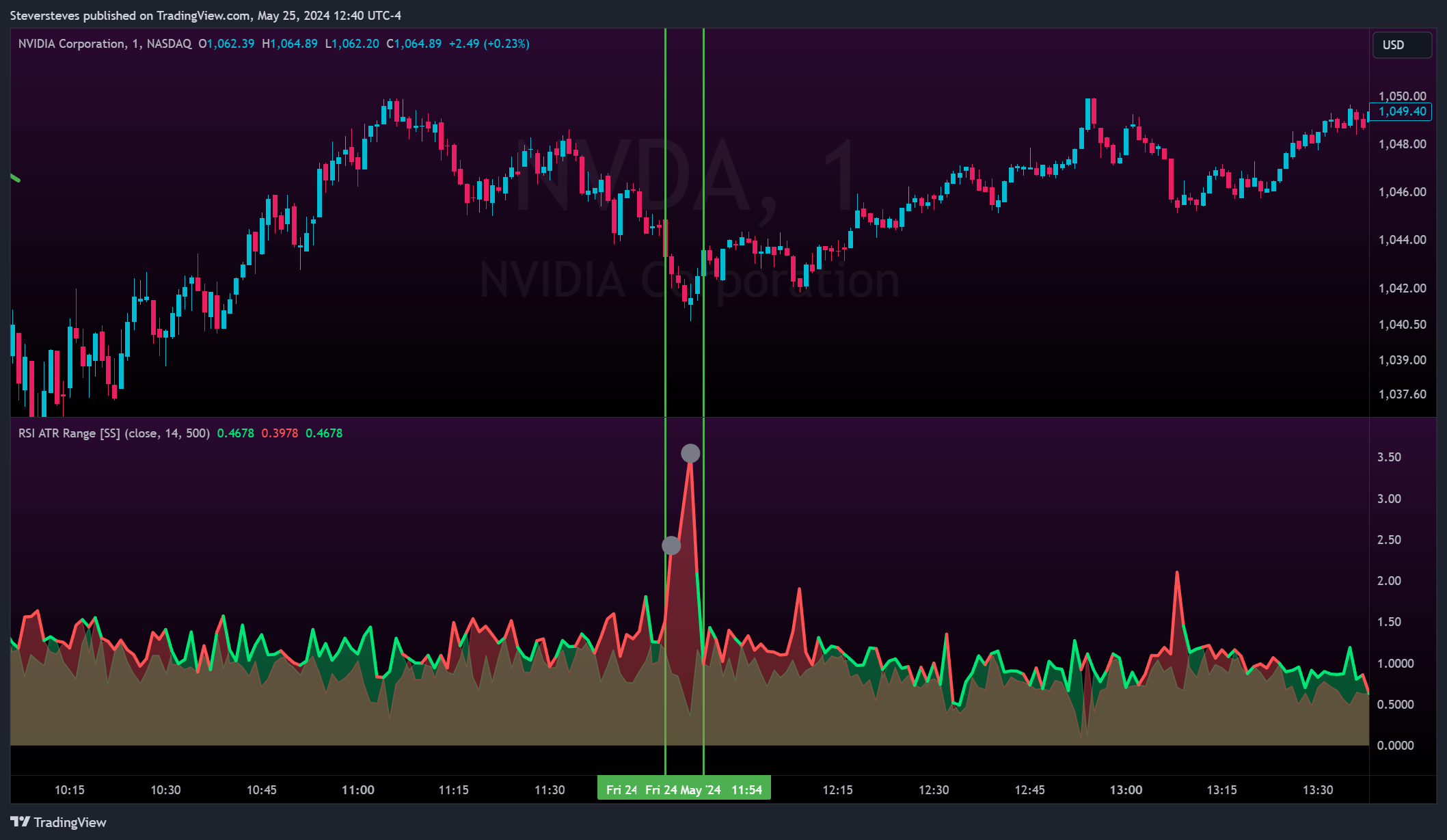Click the 11:15 time axis label
The height and width of the screenshot is (840, 1447).
[453, 790]
